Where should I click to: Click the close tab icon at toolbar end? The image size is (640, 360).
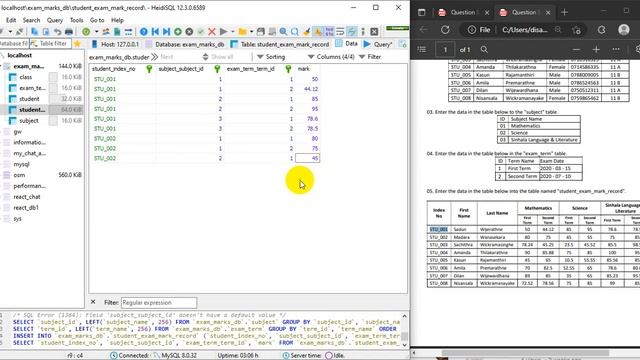tap(374, 31)
